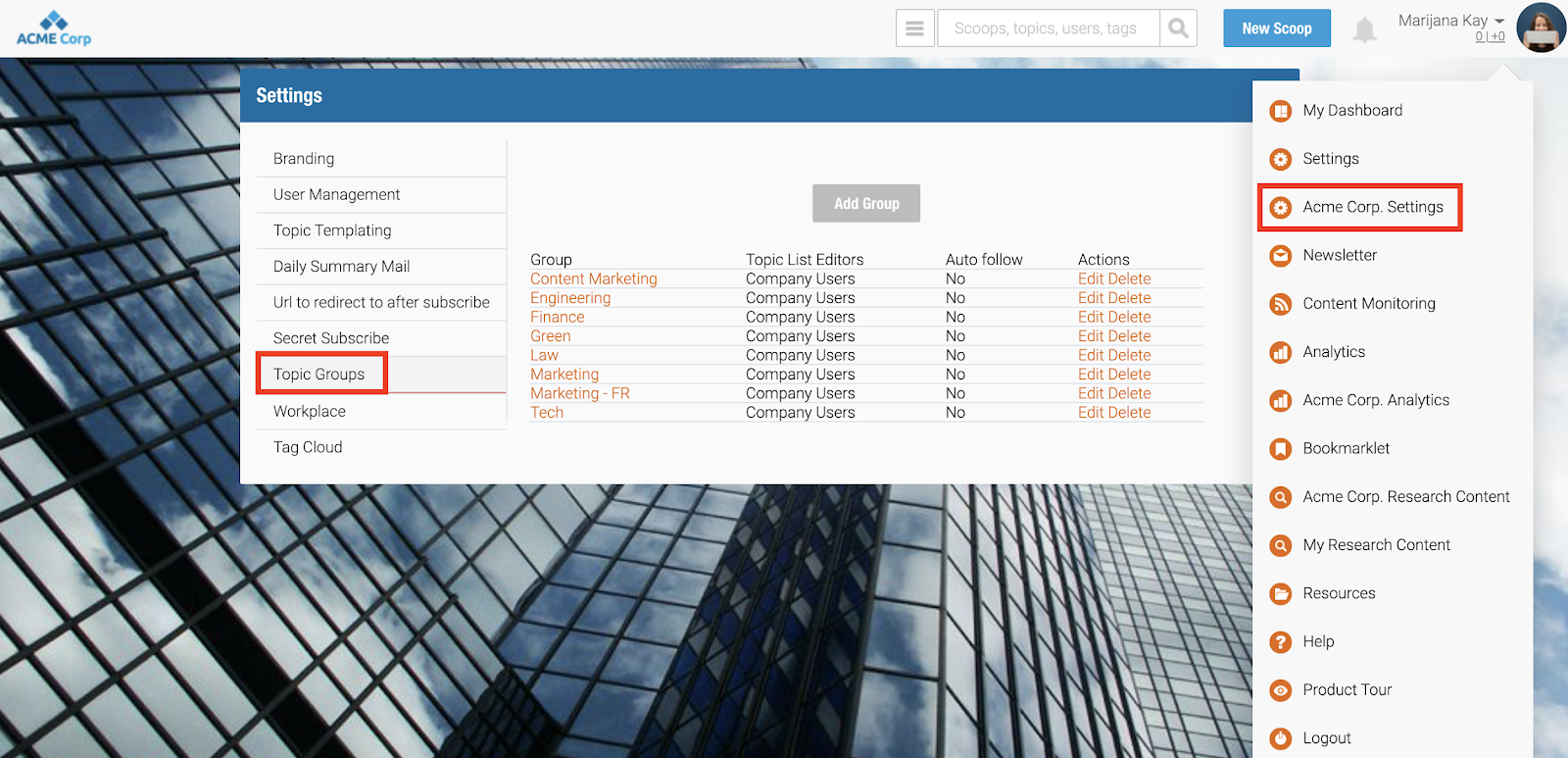Choose Logout from the user menu
Screen dimensions: 1568x758
(1327, 738)
